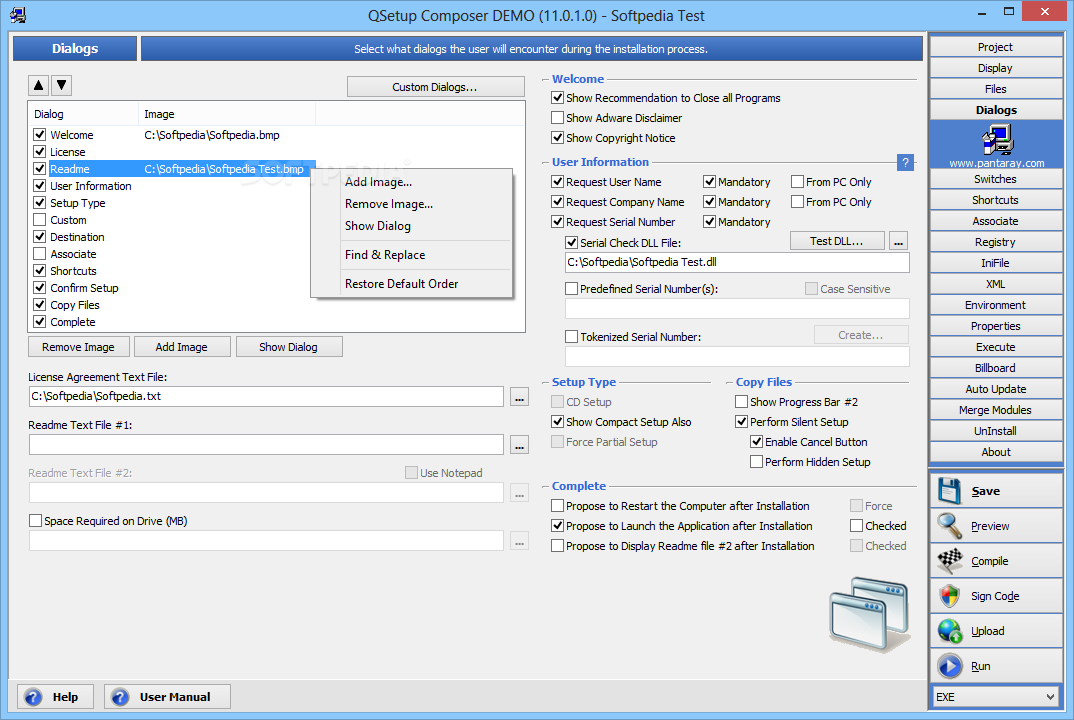The height and width of the screenshot is (720, 1074).
Task: Choose Restore Default Order from context menu
Action: (x=401, y=283)
